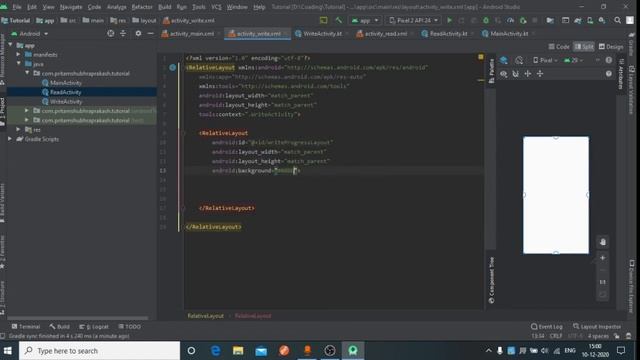This screenshot has height=360, width=640.
Task: Switch to MainActivity.kt tab
Action: [508, 34]
